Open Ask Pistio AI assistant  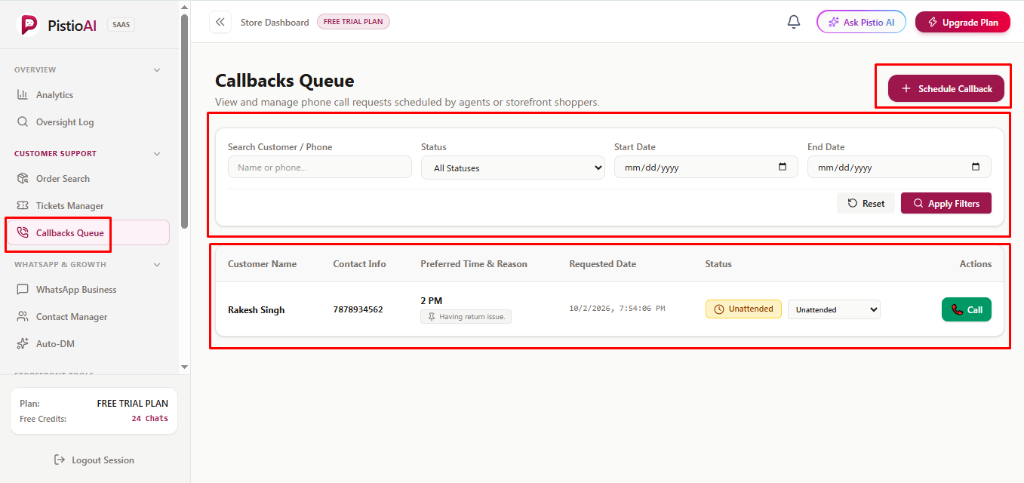[x=861, y=22]
